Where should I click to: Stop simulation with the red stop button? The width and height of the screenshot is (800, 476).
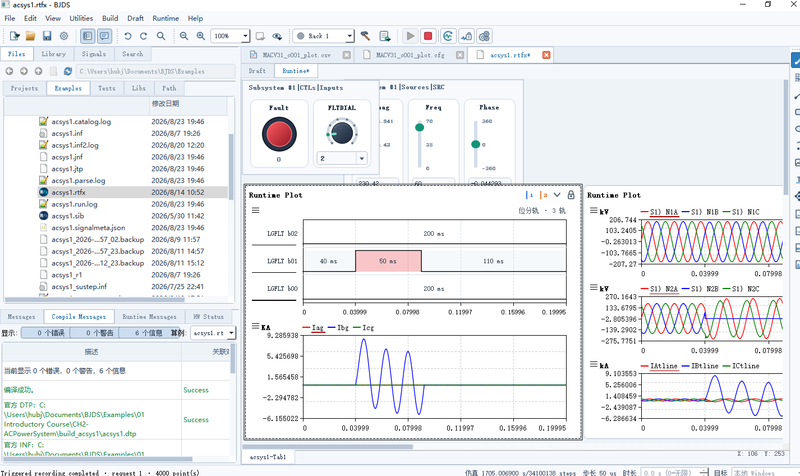(x=428, y=36)
